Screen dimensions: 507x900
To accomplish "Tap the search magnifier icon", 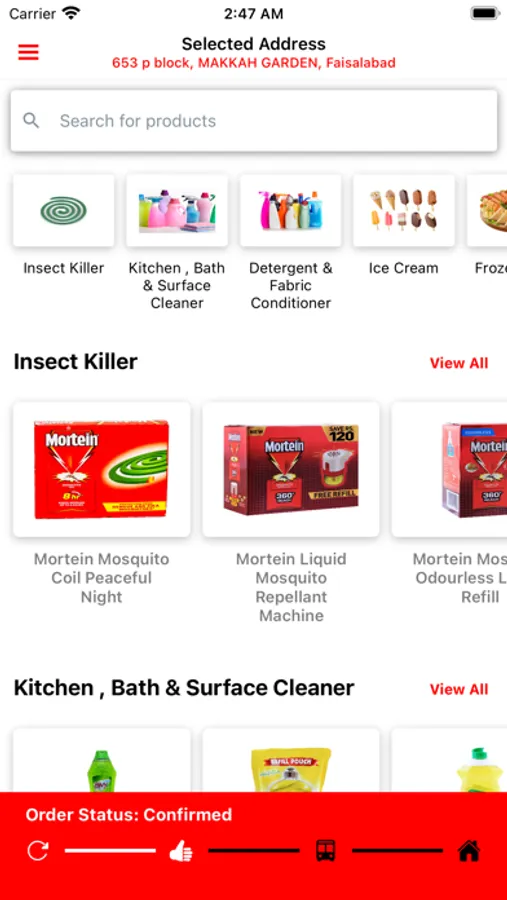I will pyautogui.click(x=31, y=121).
